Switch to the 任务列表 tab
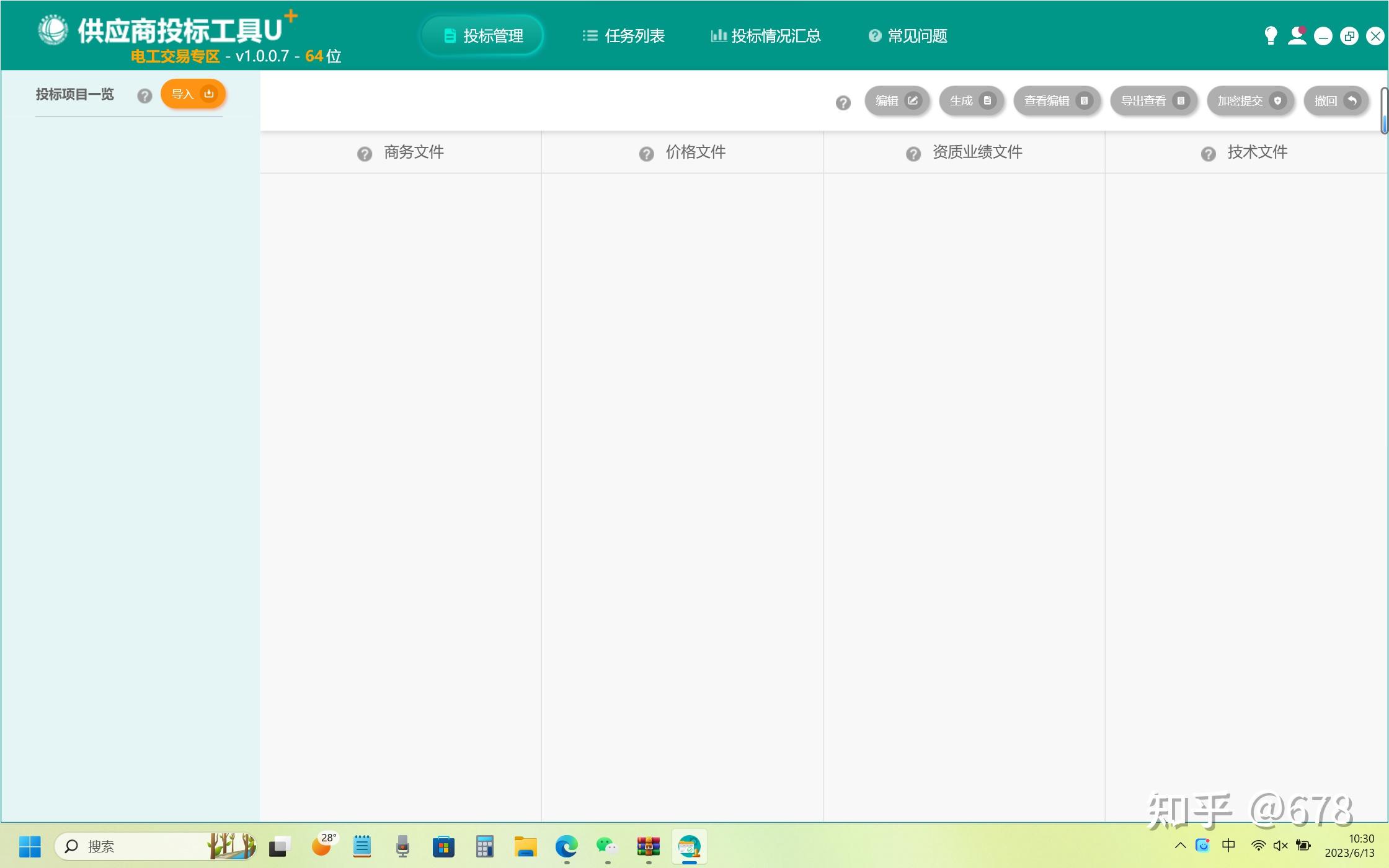The width and height of the screenshot is (1389, 868). 624,36
